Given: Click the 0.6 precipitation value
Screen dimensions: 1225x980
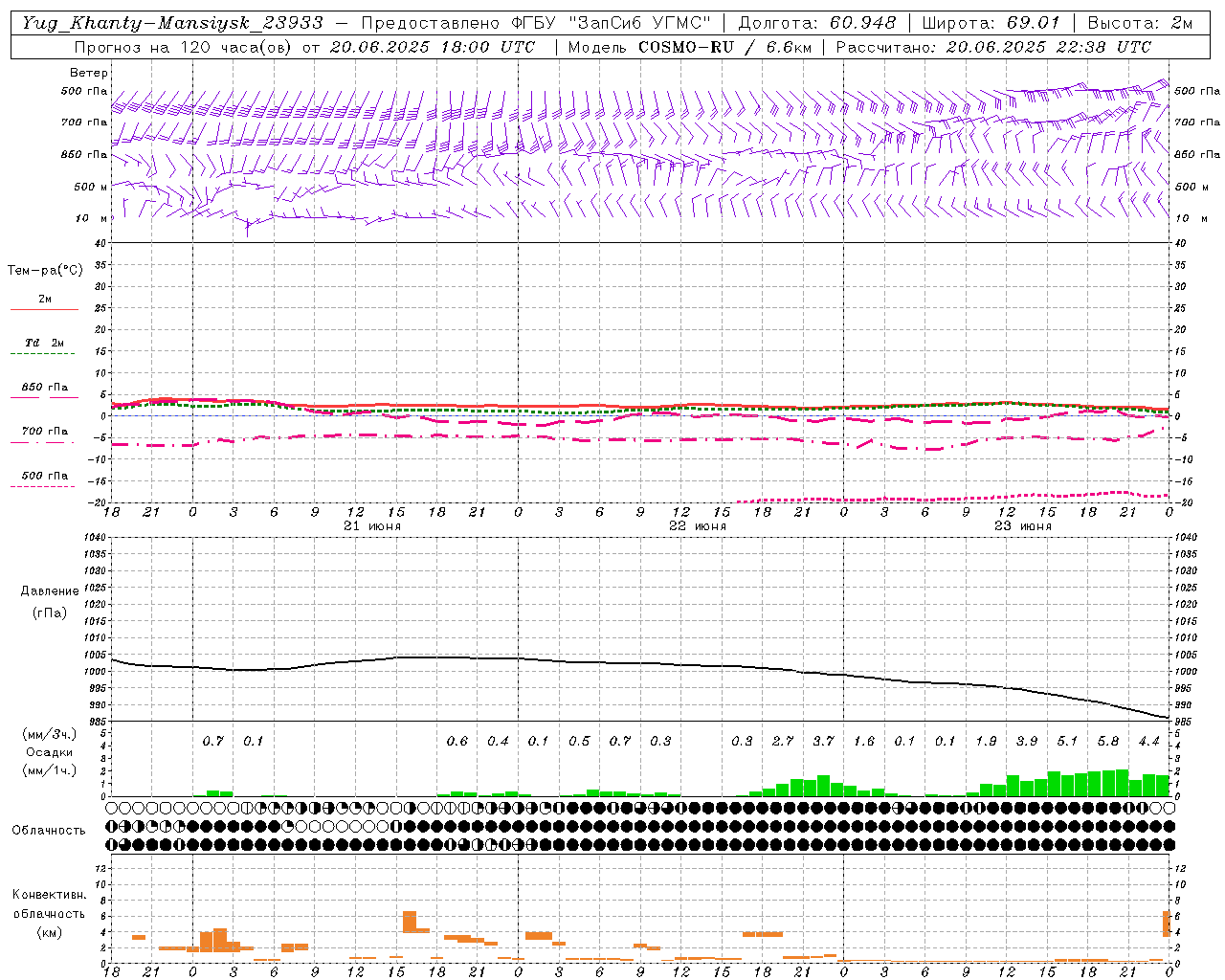Looking at the screenshot, I should point(457,742).
